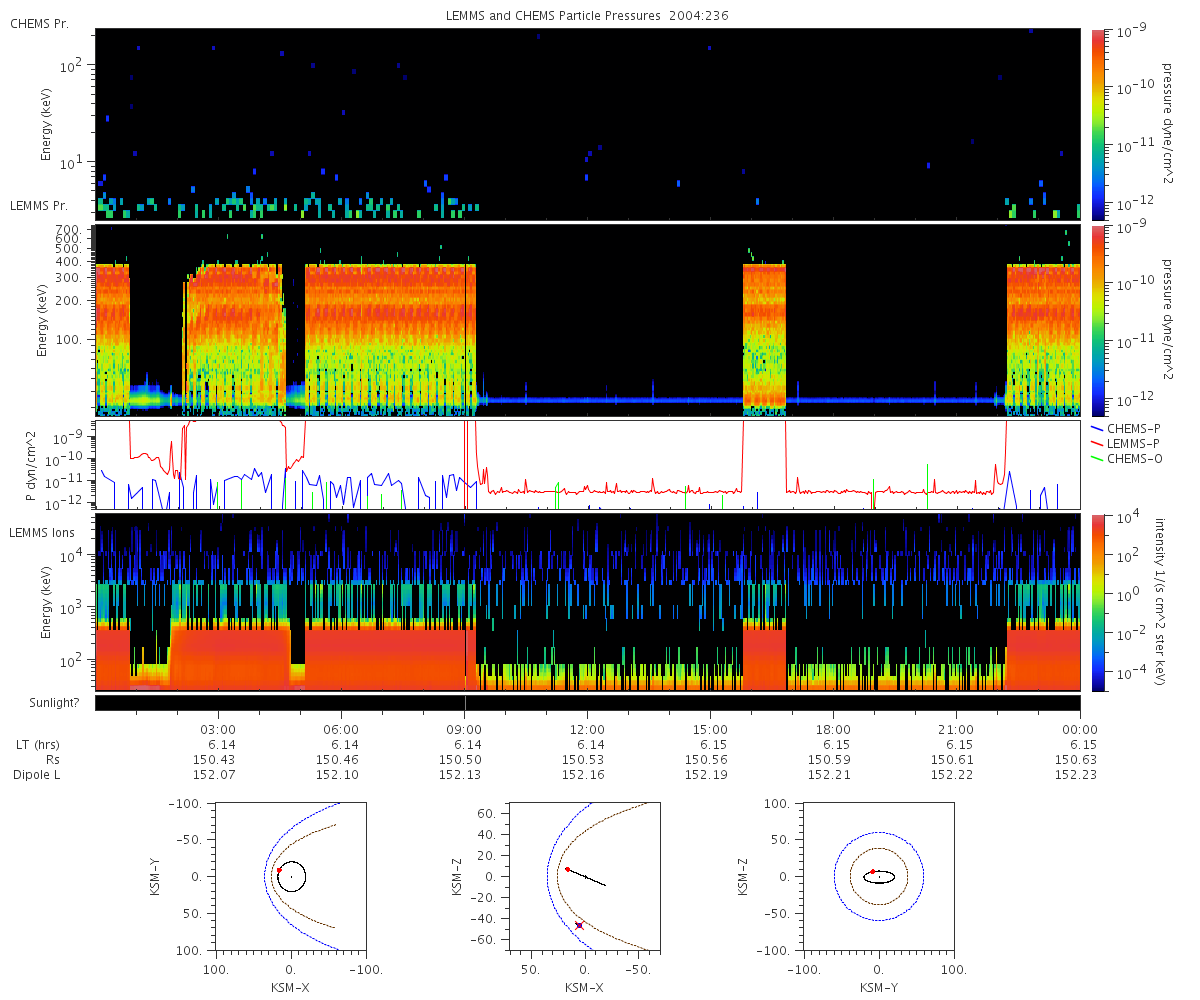This screenshot has height=1000, width=1200.
Task: Click the 15:00 time axis tick label
Action: [710, 729]
